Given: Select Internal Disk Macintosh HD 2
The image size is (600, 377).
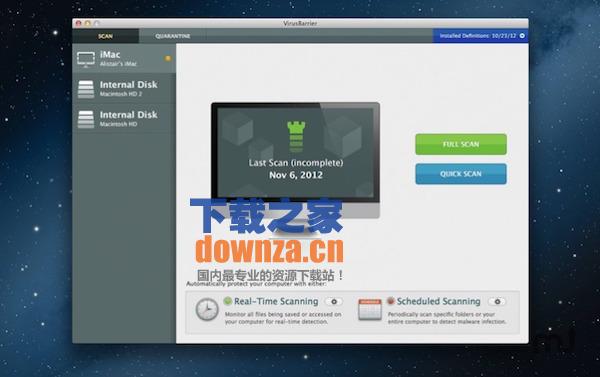Looking at the screenshot, I should coord(124,88).
